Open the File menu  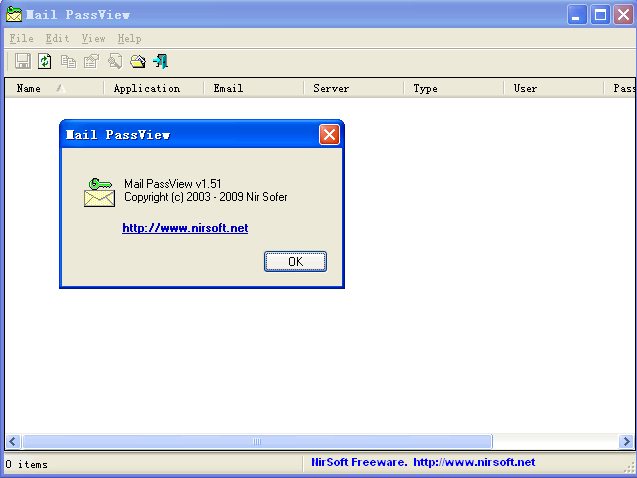pyautogui.click(x=22, y=39)
